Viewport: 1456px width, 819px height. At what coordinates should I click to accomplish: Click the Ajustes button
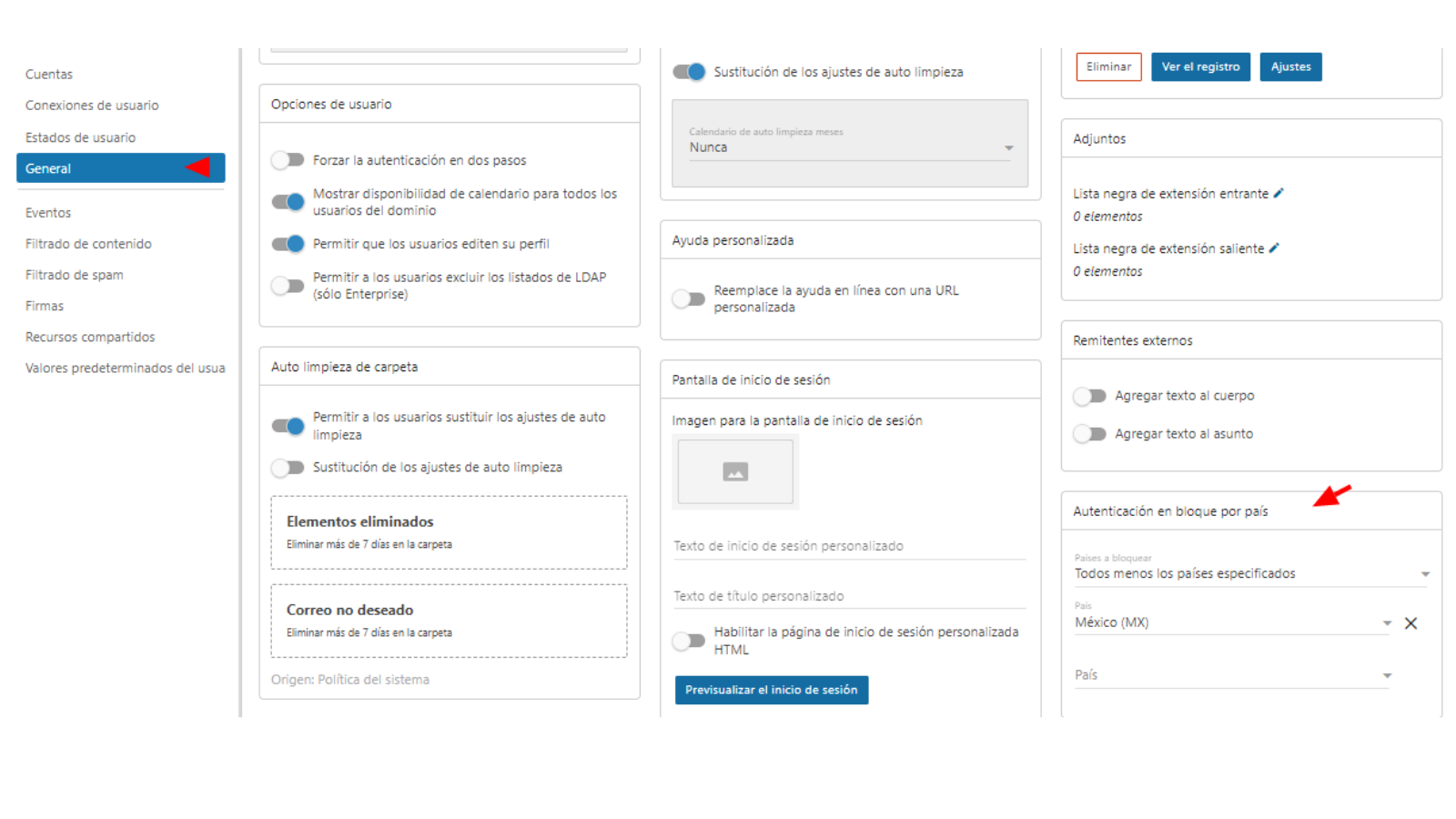pos(1290,66)
